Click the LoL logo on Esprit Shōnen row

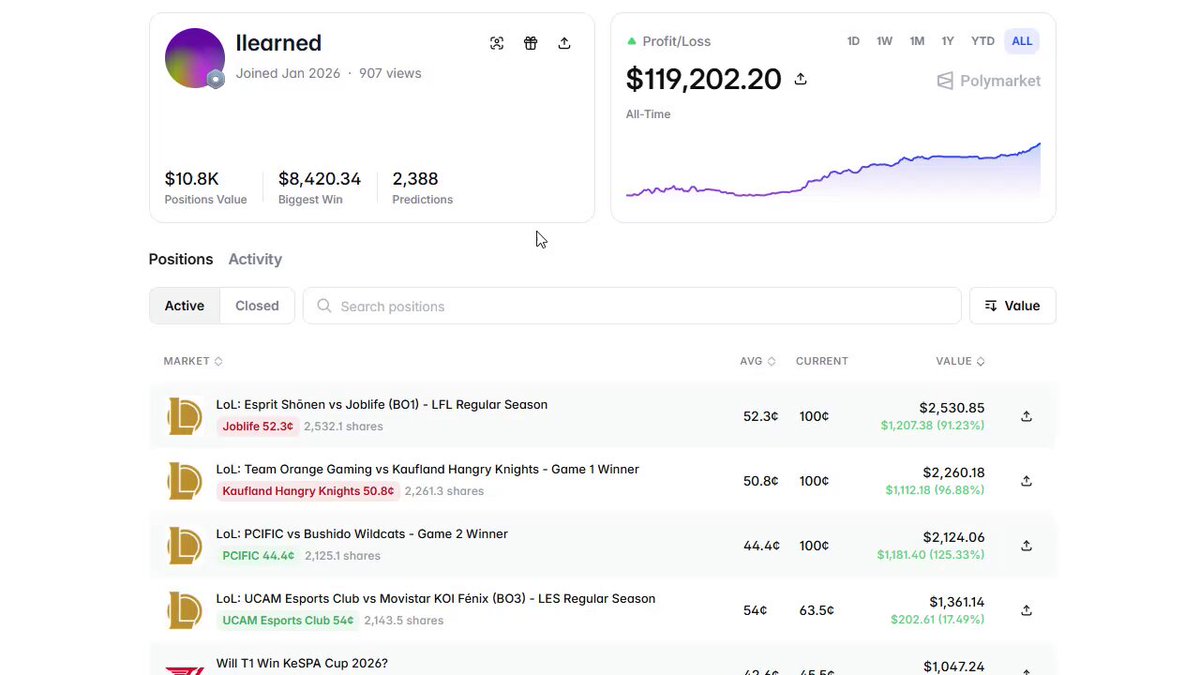click(x=185, y=416)
